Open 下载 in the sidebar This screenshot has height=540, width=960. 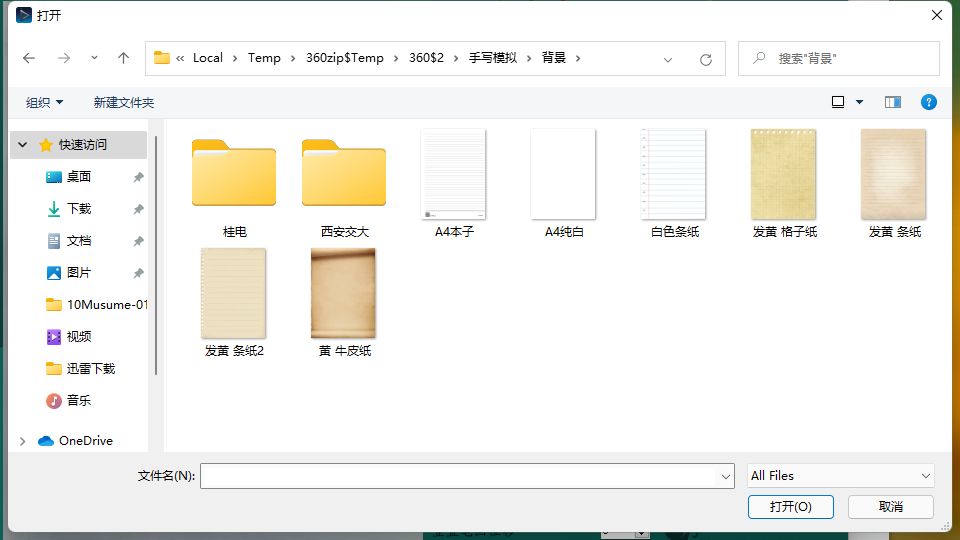pos(79,209)
